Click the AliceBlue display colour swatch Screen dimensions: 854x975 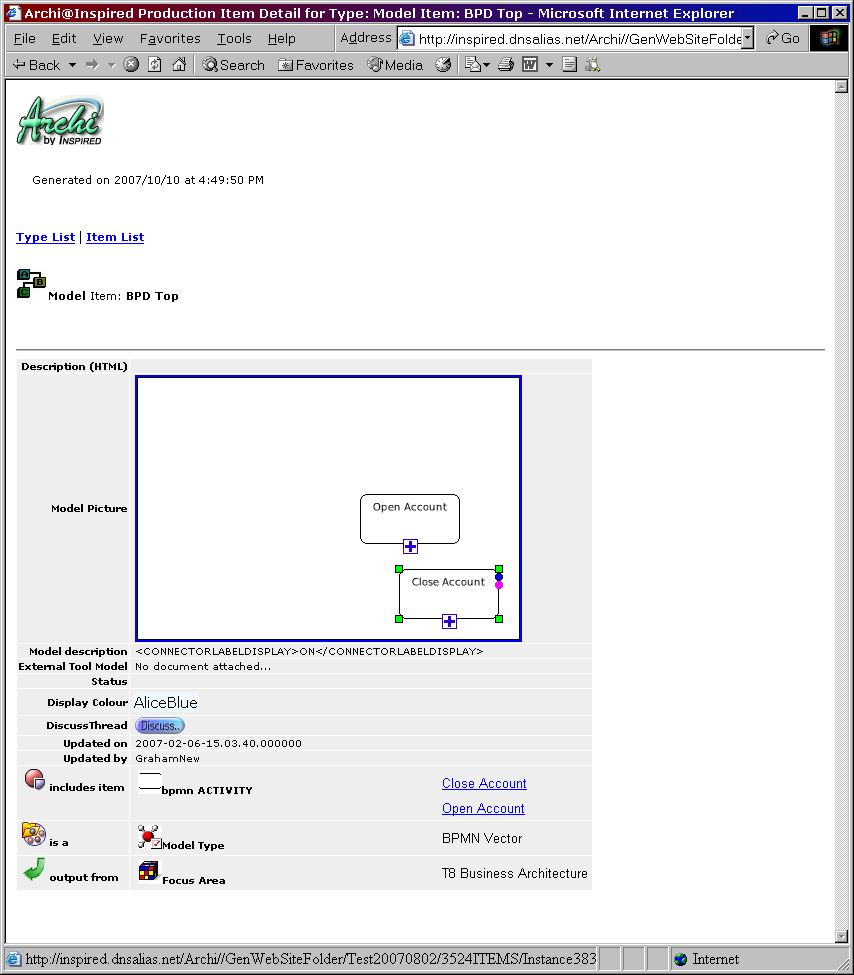point(166,703)
